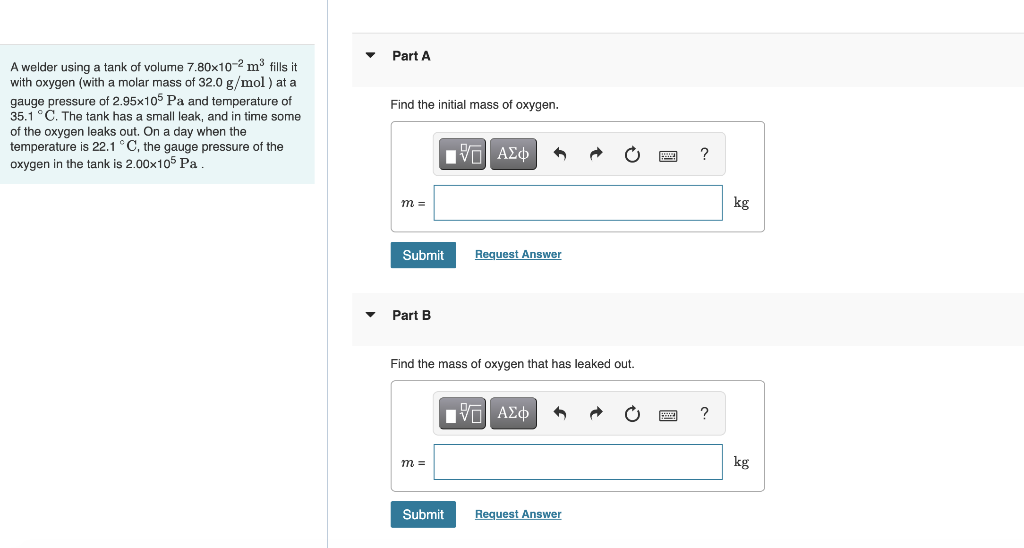The width and height of the screenshot is (1024, 548).
Task: Click the undo arrow in Part B toolbar
Action: pyautogui.click(x=560, y=413)
